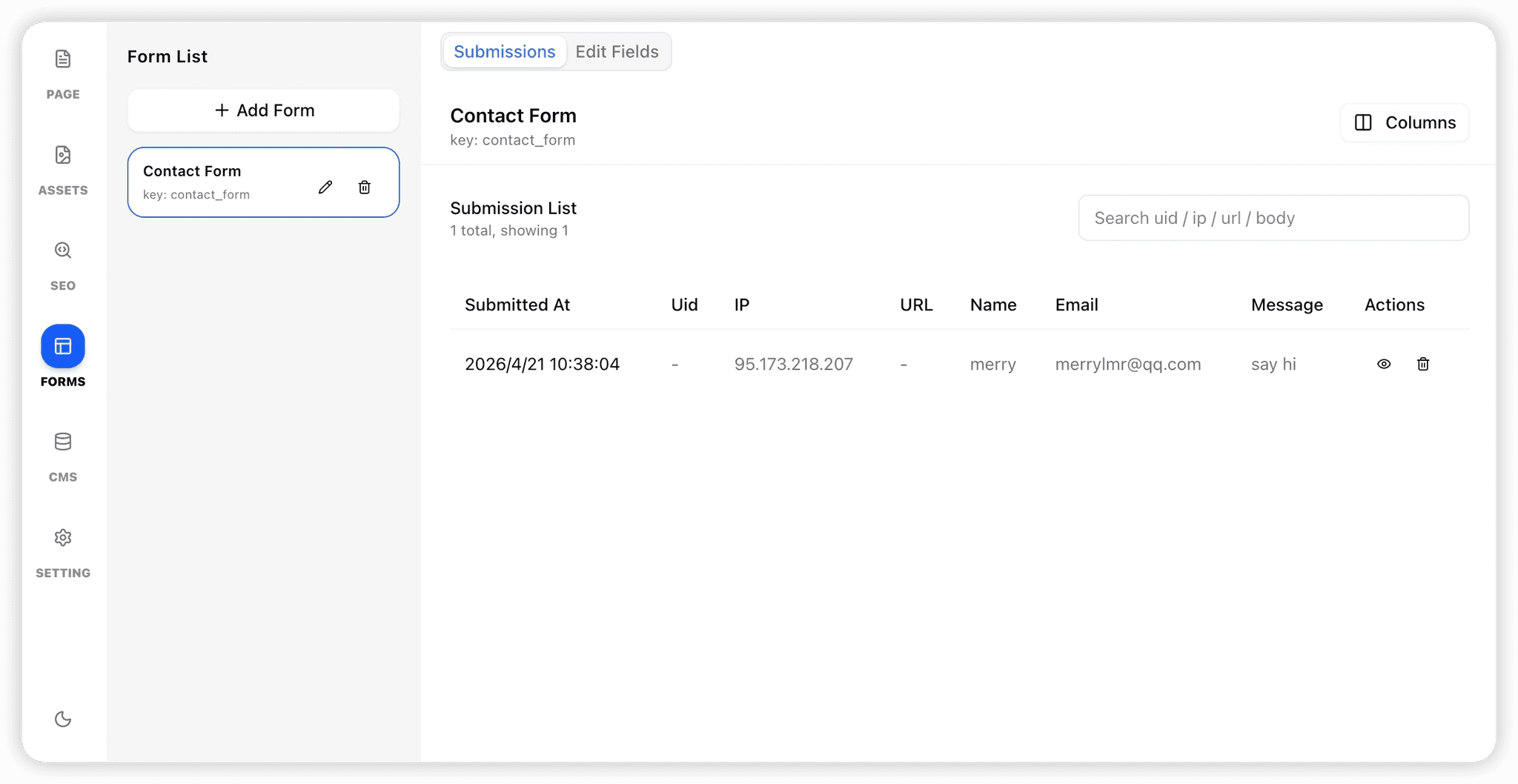Focus the submission search field
This screenshot has width=1518, height=784.
(x=1273, y=218)
